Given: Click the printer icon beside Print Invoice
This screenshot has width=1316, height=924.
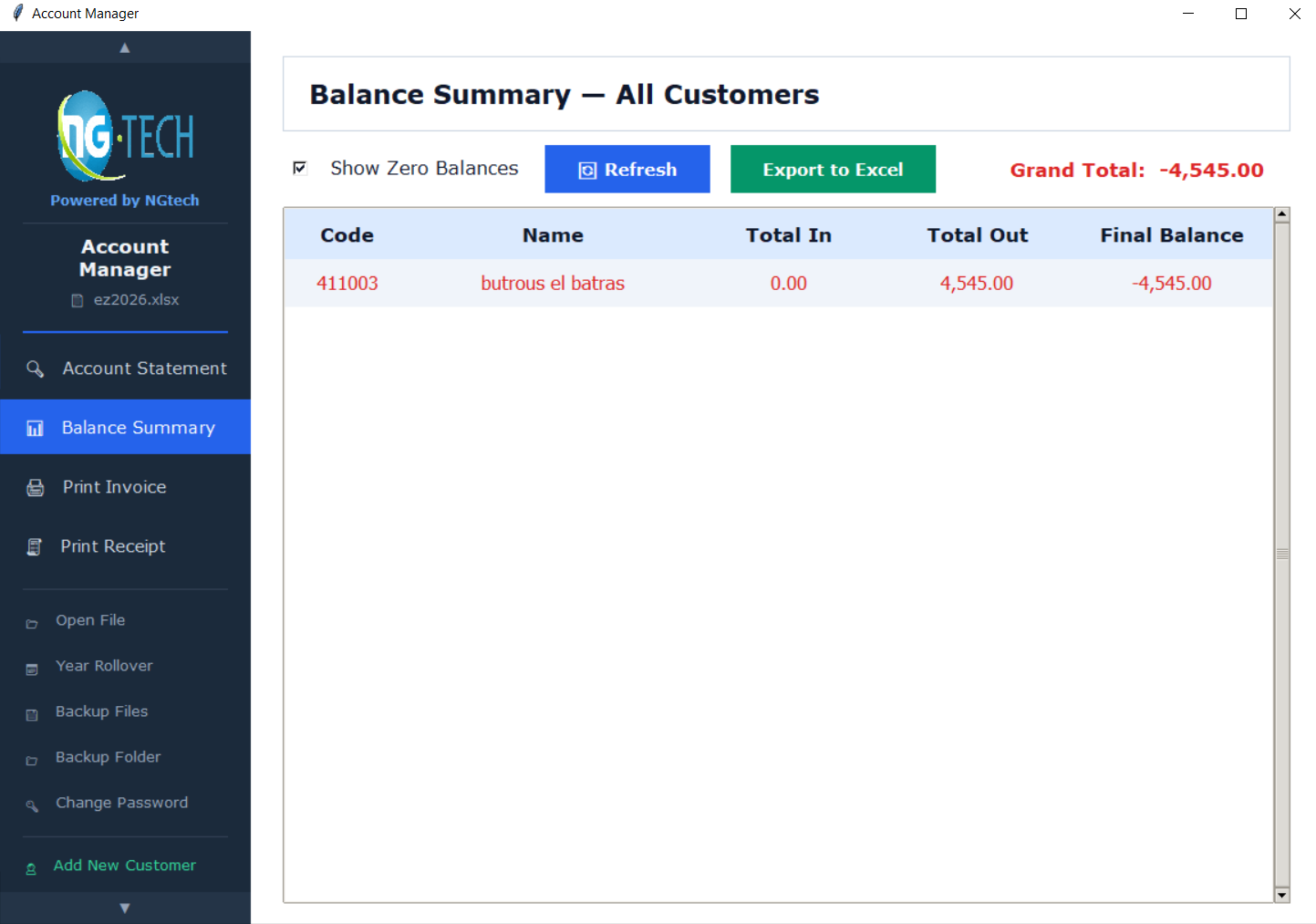Looking at the screenshot, I should click(x=36, y=488).
